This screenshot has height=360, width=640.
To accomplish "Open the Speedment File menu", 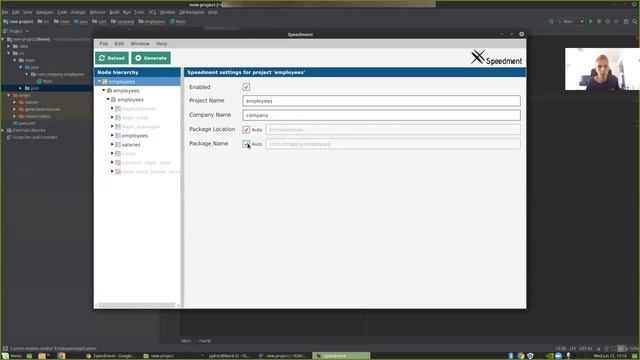I will click(x=104, y=44).
